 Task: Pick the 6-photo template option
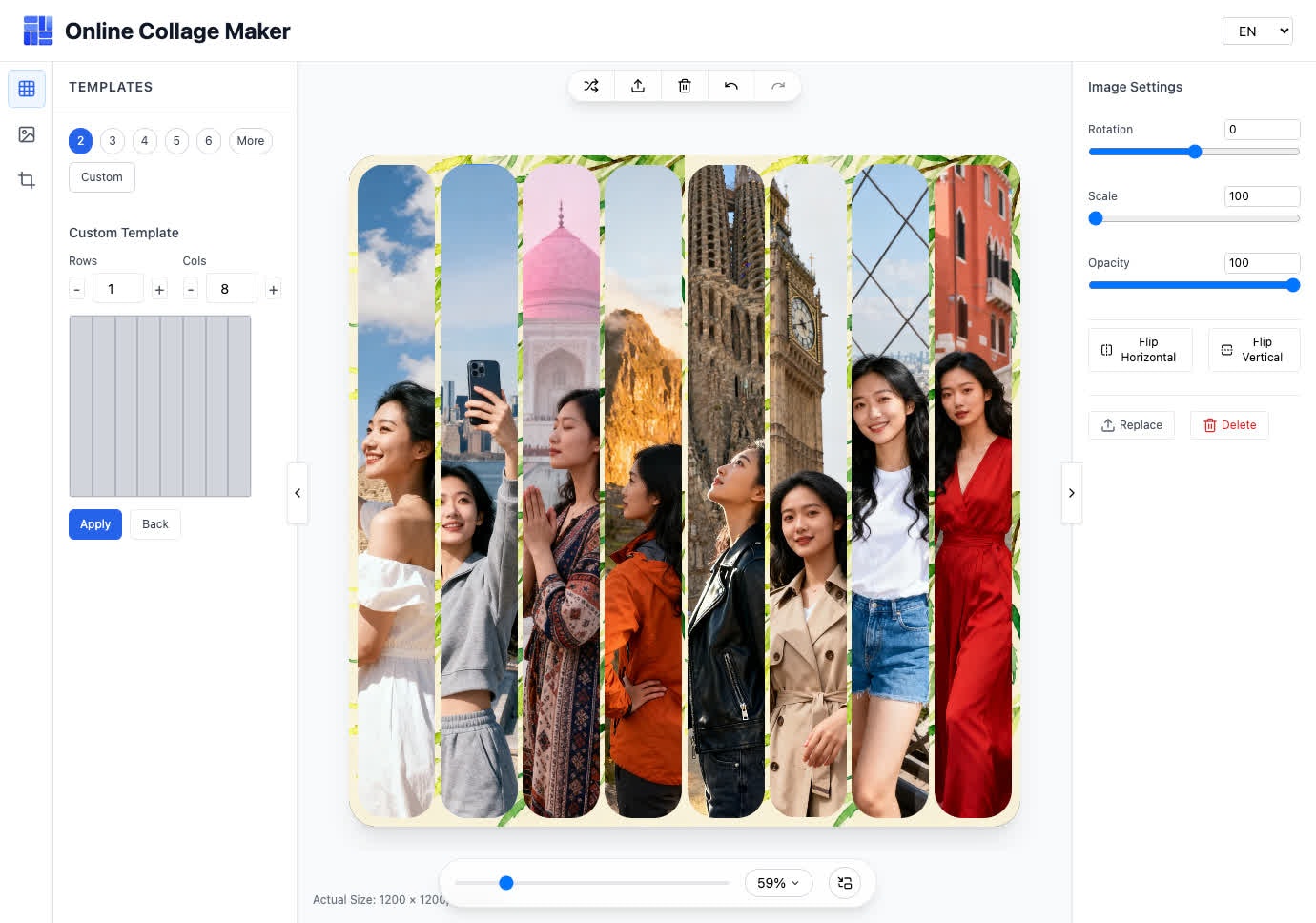(209, 141)
